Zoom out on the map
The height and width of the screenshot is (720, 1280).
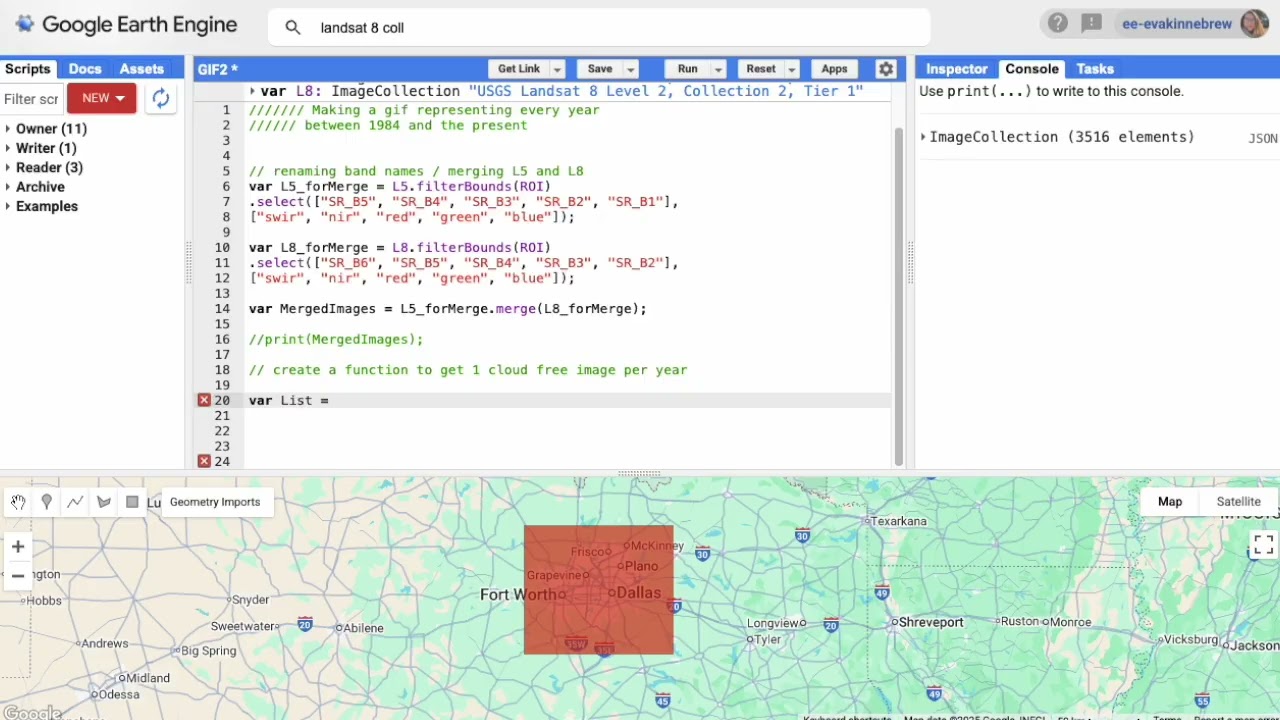18,576
